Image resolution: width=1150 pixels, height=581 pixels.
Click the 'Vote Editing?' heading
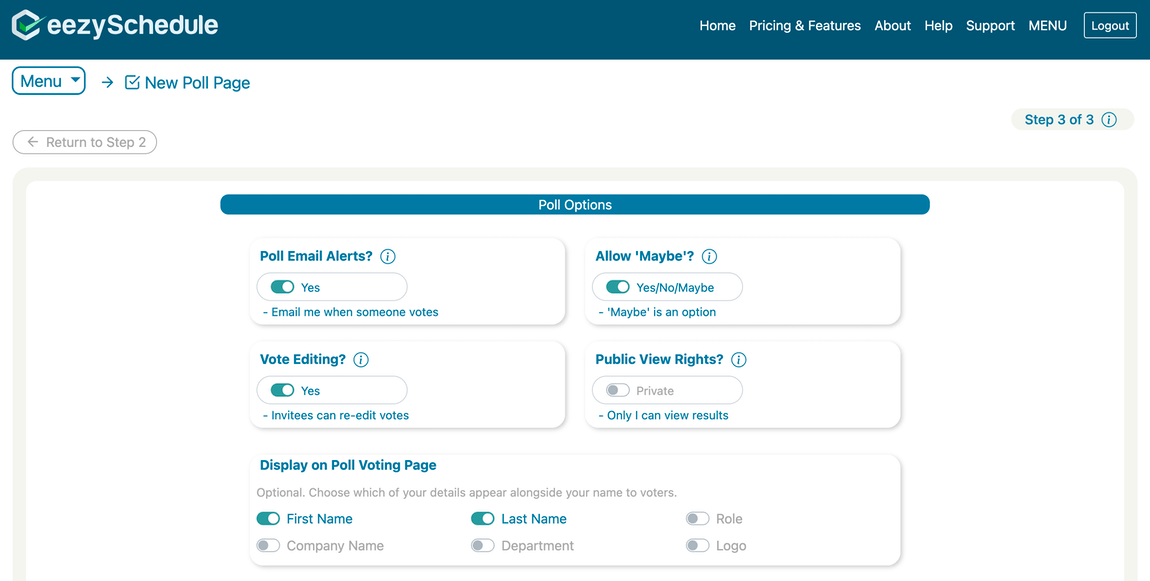pos(303,359)
